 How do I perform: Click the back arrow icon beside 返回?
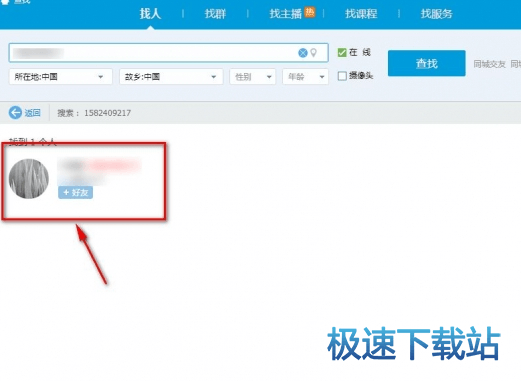[15, 113]
